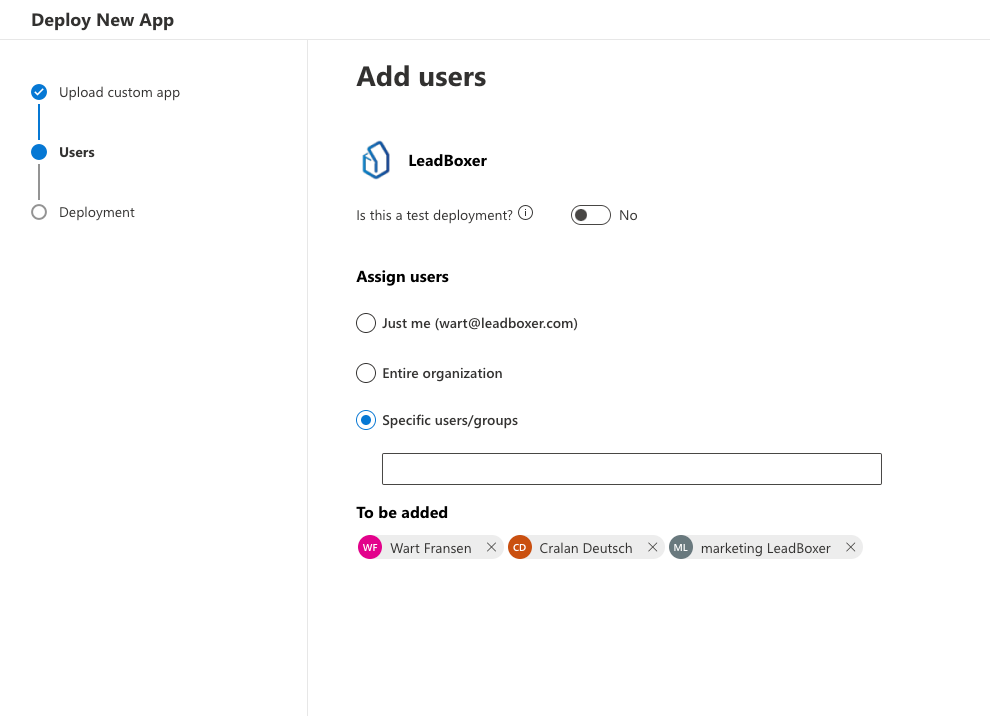The image size is (990, 716).
Task: Click the Users step label in sidebar
Action: point(77,152)
